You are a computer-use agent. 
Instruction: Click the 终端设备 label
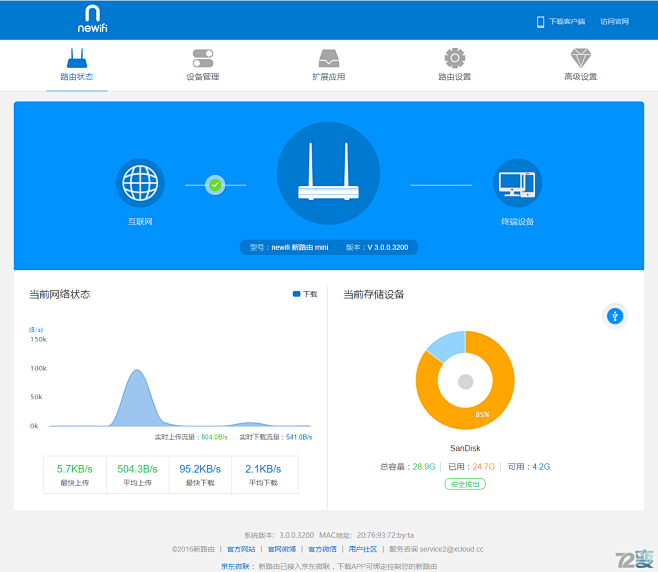pos(517,222)
